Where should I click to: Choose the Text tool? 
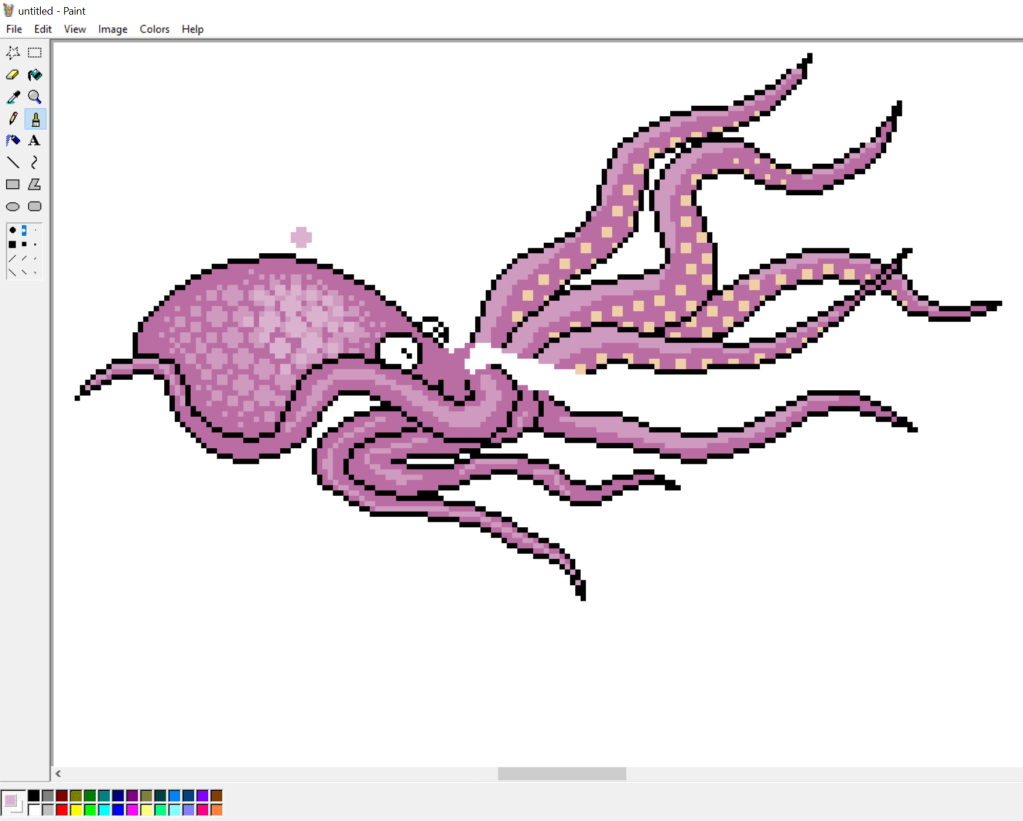(35, 141)
